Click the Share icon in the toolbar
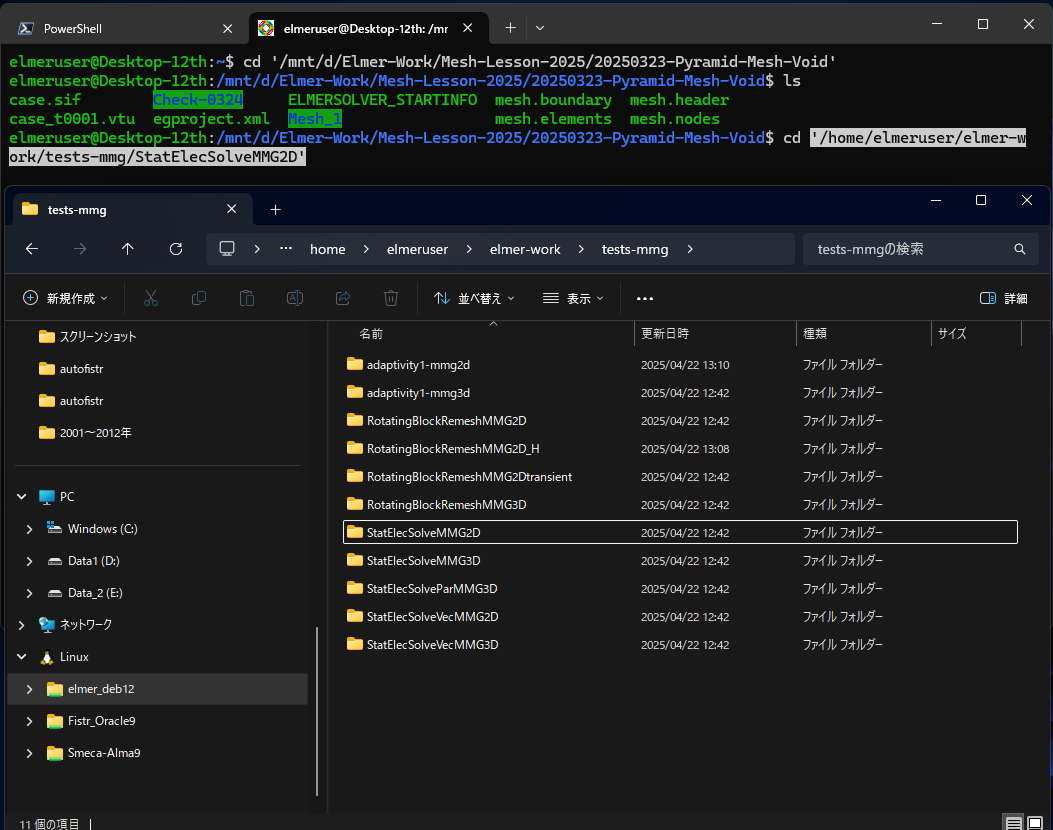The image size is (1053, 830). (343, 297)
